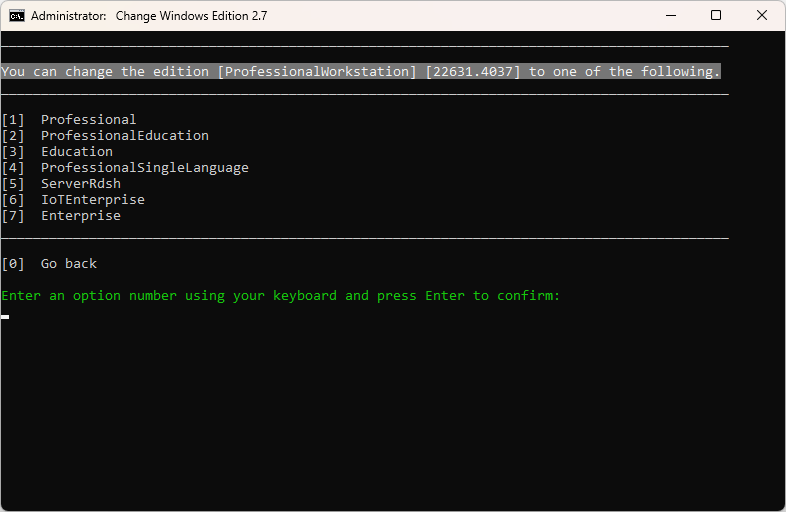Click the divider line below the highlighted header
This screenshot has height=512, width=786.
pyautogui.click(x=364, y=95)
